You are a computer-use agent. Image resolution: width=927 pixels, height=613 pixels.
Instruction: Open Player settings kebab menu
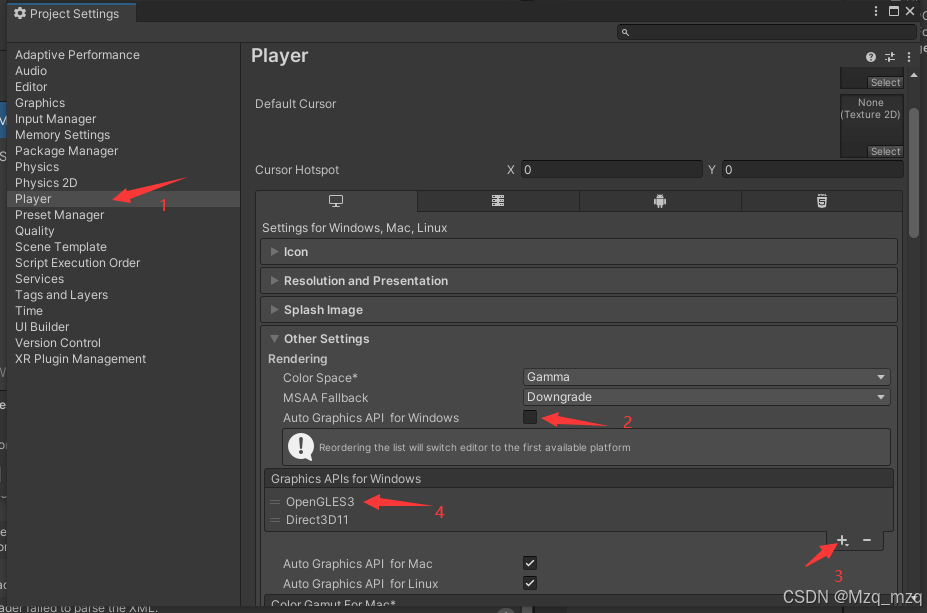pyautogui.click(x=909, y=57)
